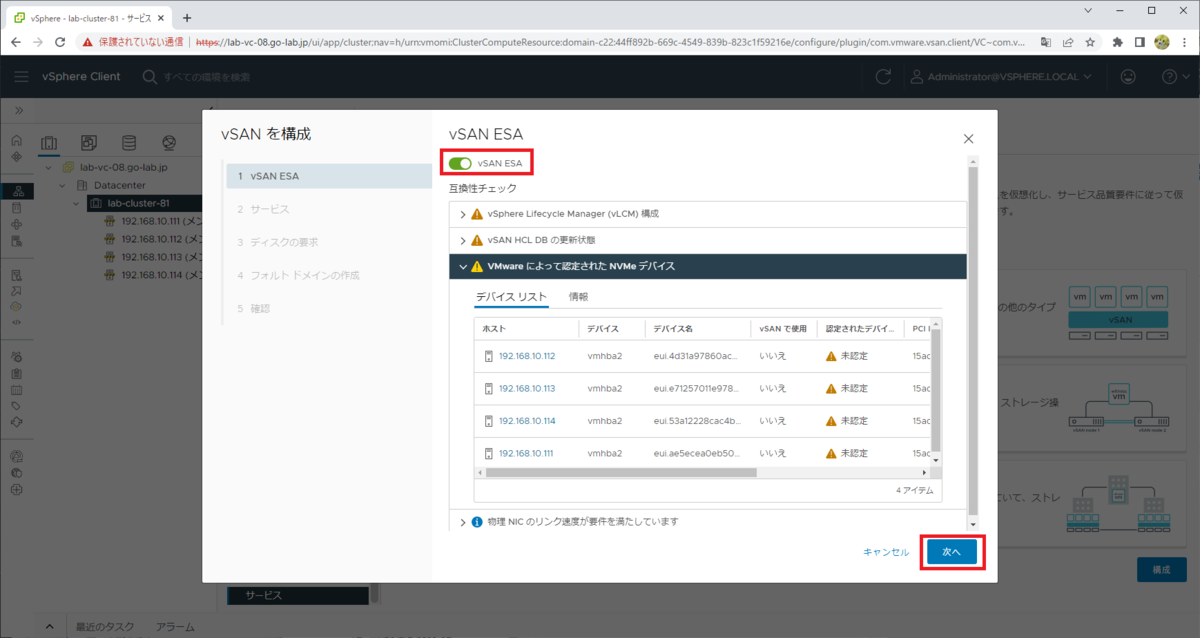Viewport: 1200px width, 638px height.
Task: Switch to the 情報 tab
Action: click(x=578, y=297)
